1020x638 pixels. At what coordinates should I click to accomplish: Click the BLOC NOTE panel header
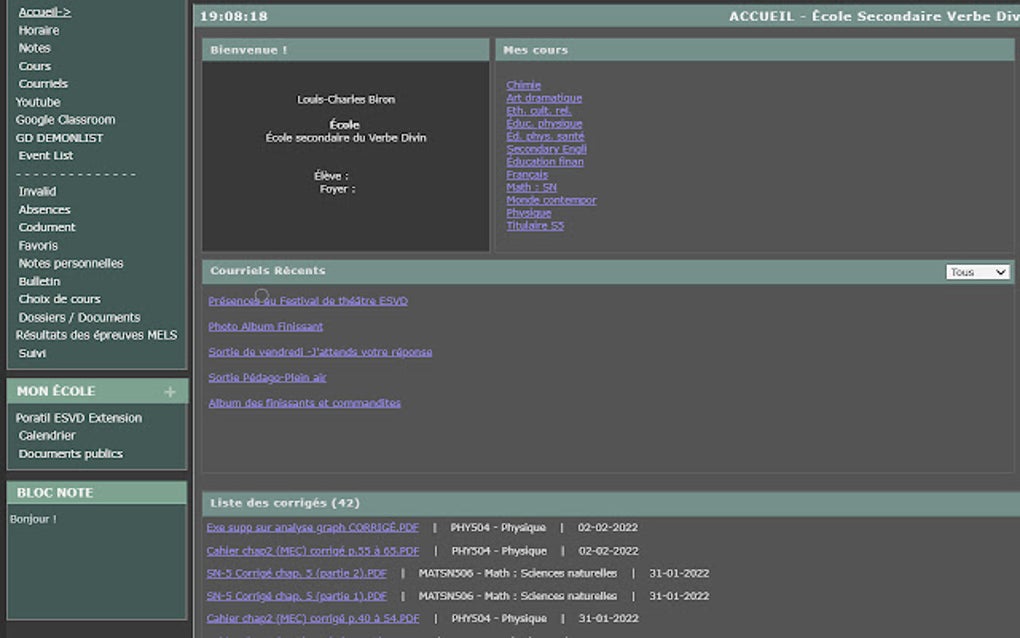[x=97, y=493]
